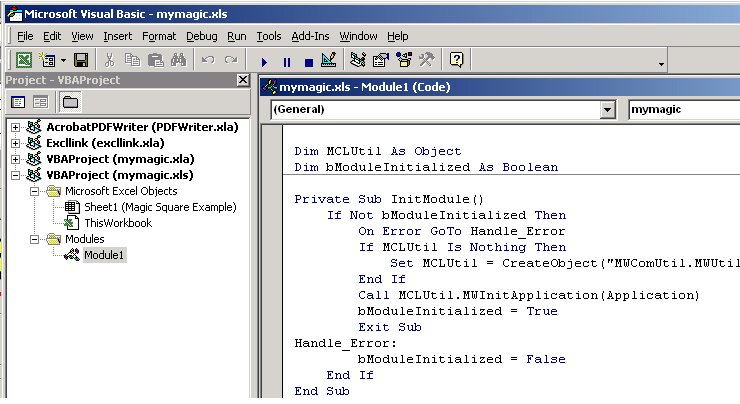Click the Run Sub play icon
The width and height of the screenshot is (740, 404).
[264, 62]
